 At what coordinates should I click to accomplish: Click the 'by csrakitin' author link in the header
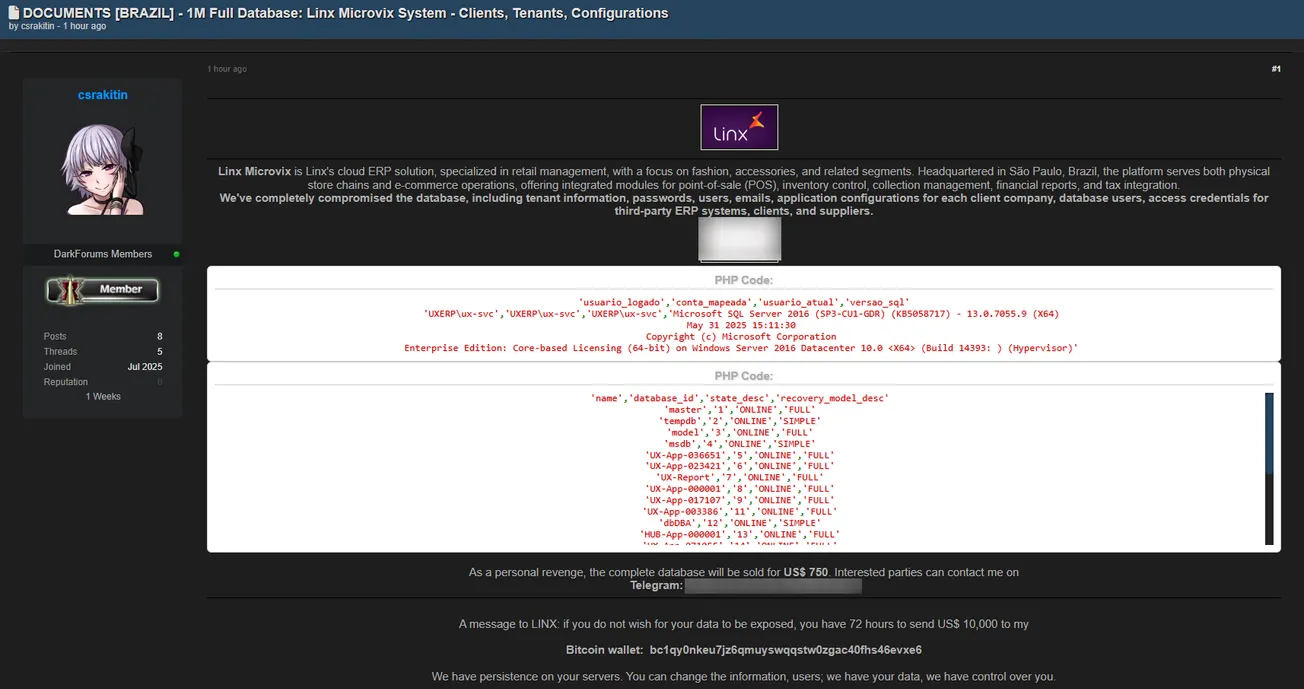(30, 26)
